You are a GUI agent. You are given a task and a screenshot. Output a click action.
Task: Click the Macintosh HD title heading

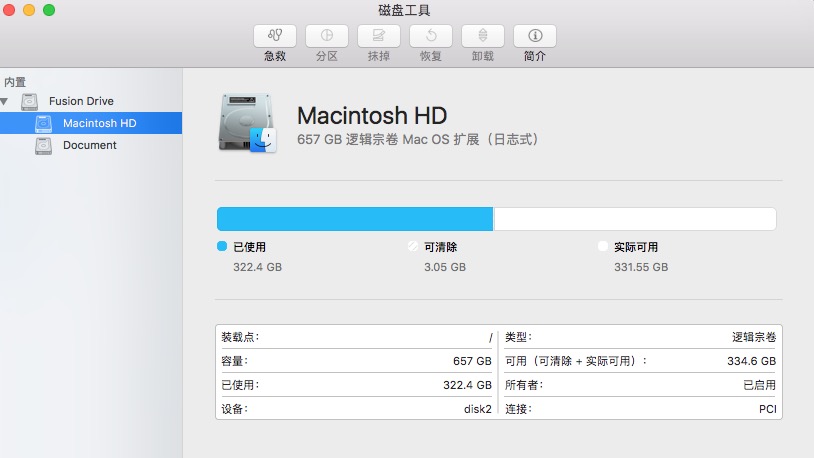tap(372, 115)
